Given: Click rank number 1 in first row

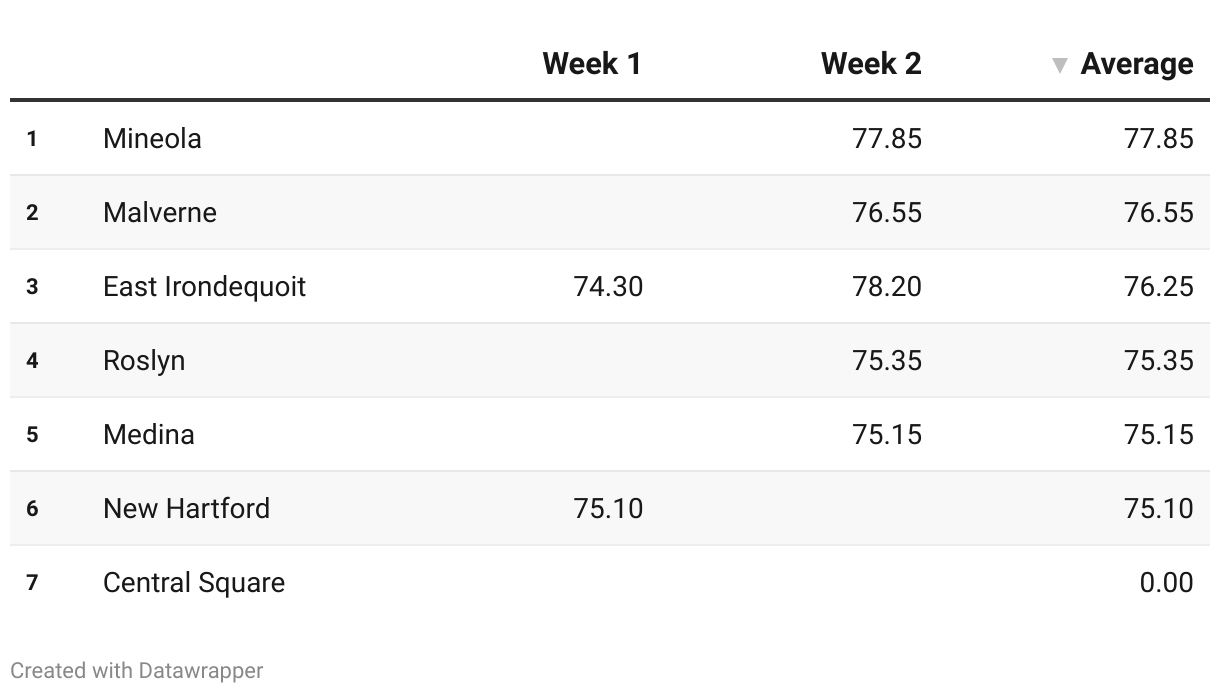Looking at the screenshot, I should 32,138.
